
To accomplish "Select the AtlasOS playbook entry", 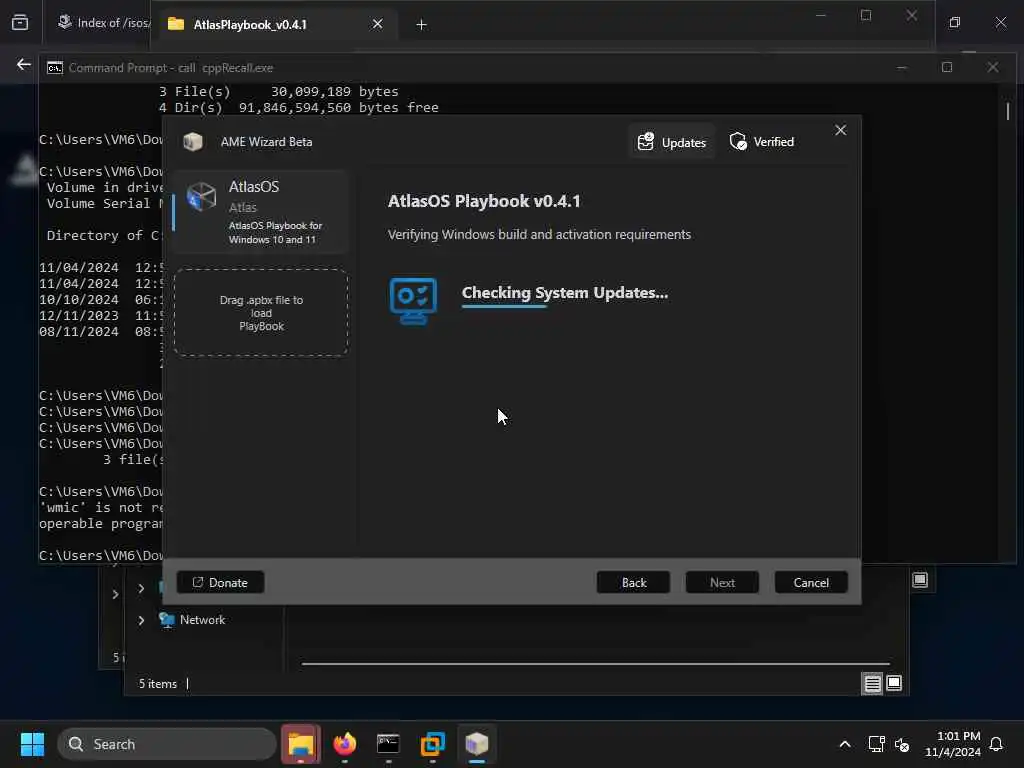I will click(261, 212).
